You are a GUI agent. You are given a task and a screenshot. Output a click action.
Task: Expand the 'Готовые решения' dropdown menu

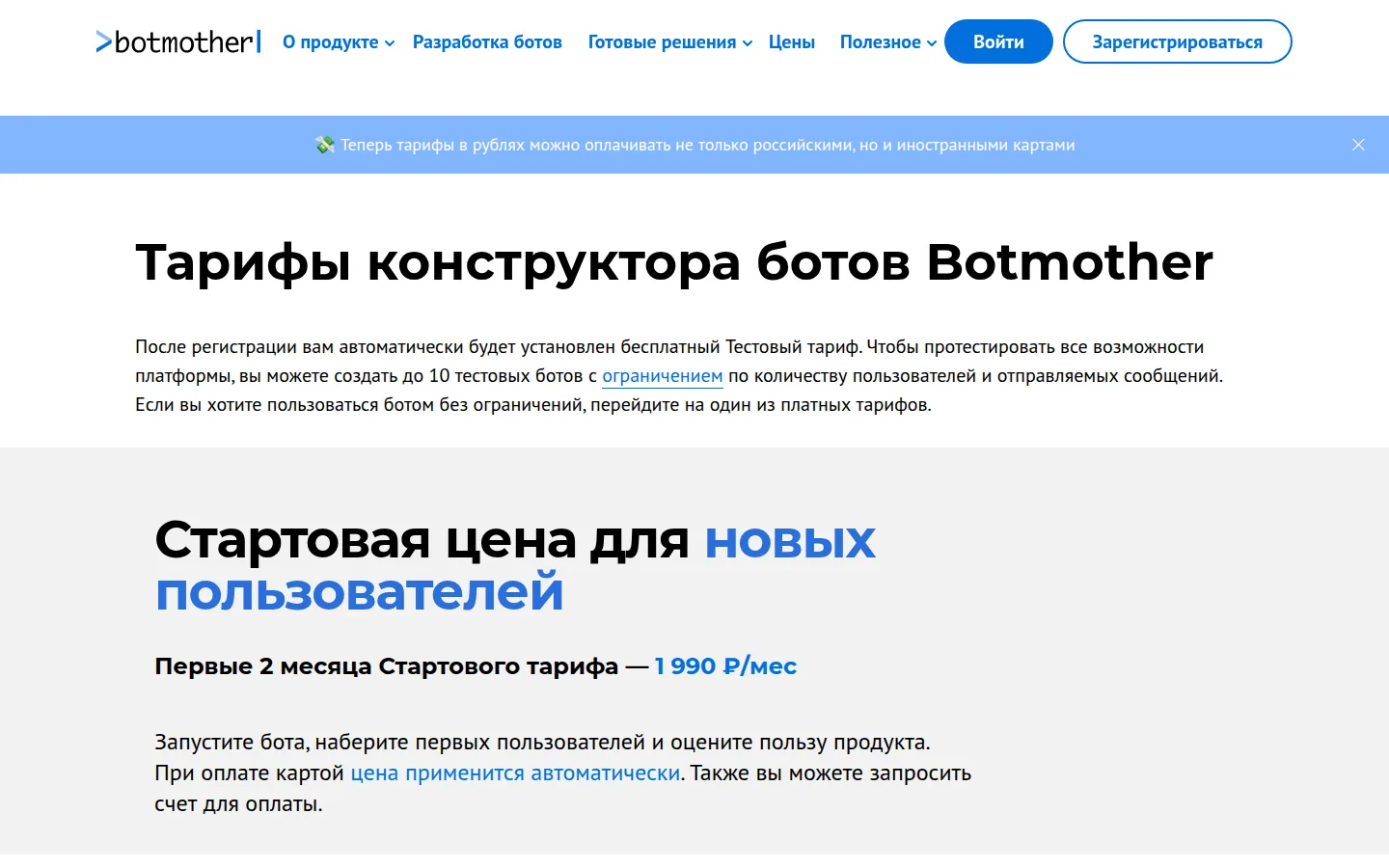[670, 42]
